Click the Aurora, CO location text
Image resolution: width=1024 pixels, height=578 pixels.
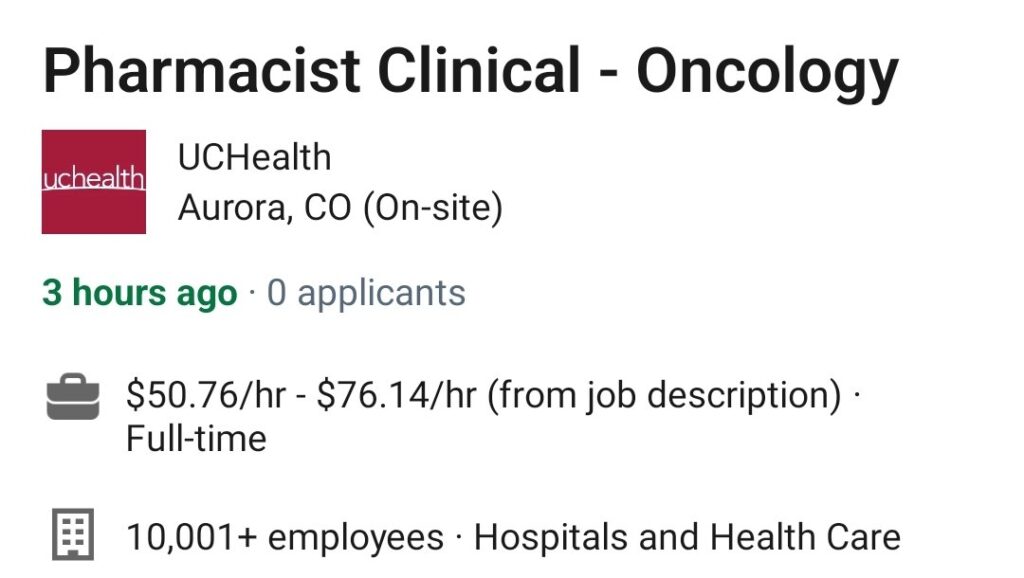(x=264, y=208)
